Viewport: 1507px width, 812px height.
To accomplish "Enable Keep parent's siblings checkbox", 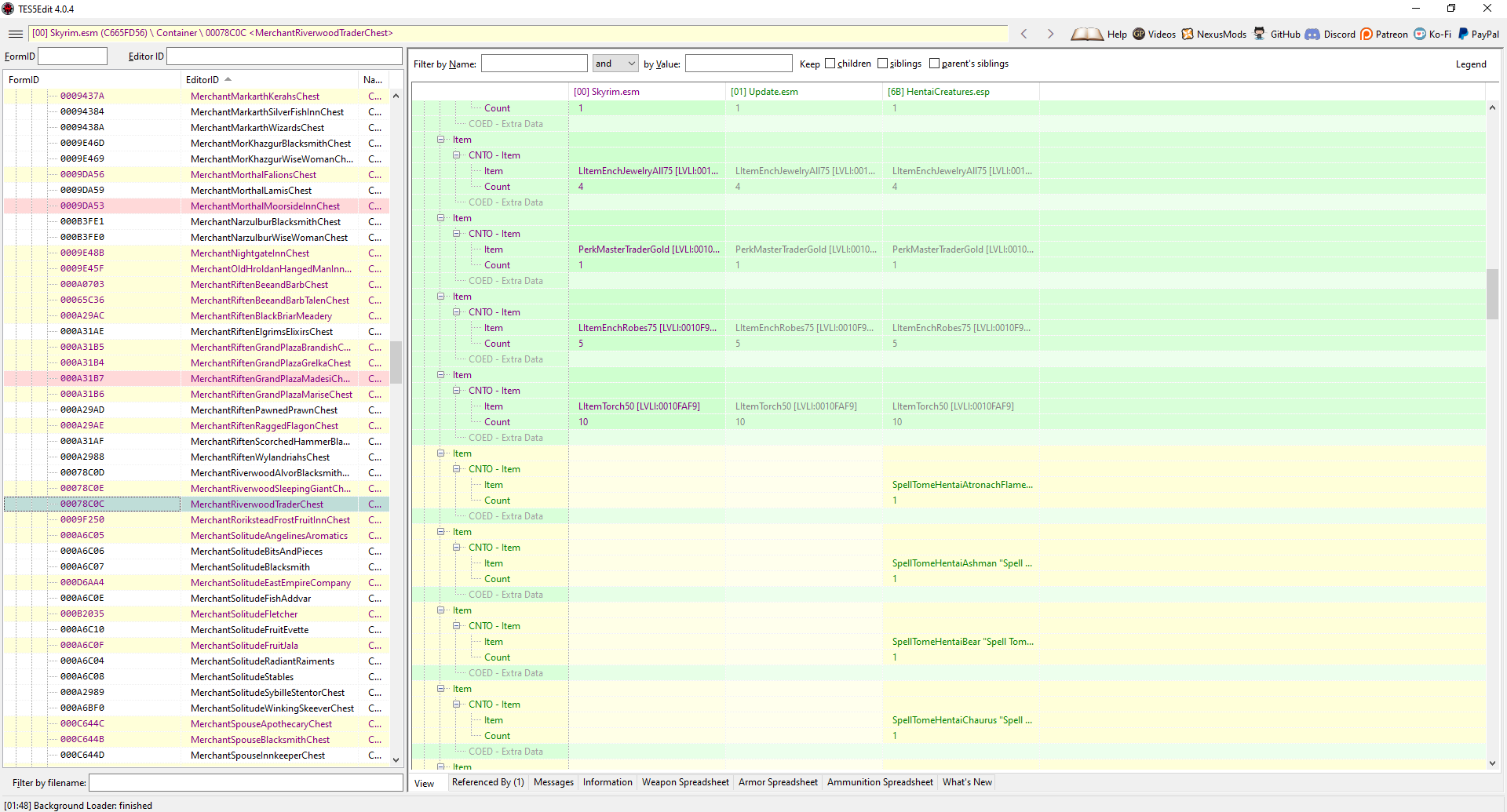I will [x=934, y=64].
